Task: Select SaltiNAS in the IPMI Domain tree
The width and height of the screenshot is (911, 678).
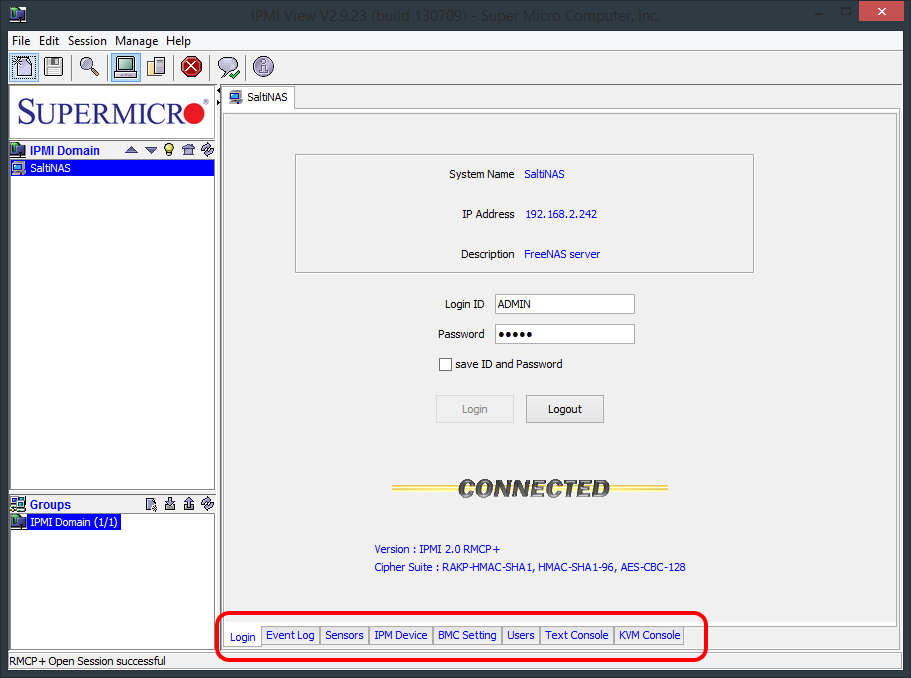Action: point(113,168)
